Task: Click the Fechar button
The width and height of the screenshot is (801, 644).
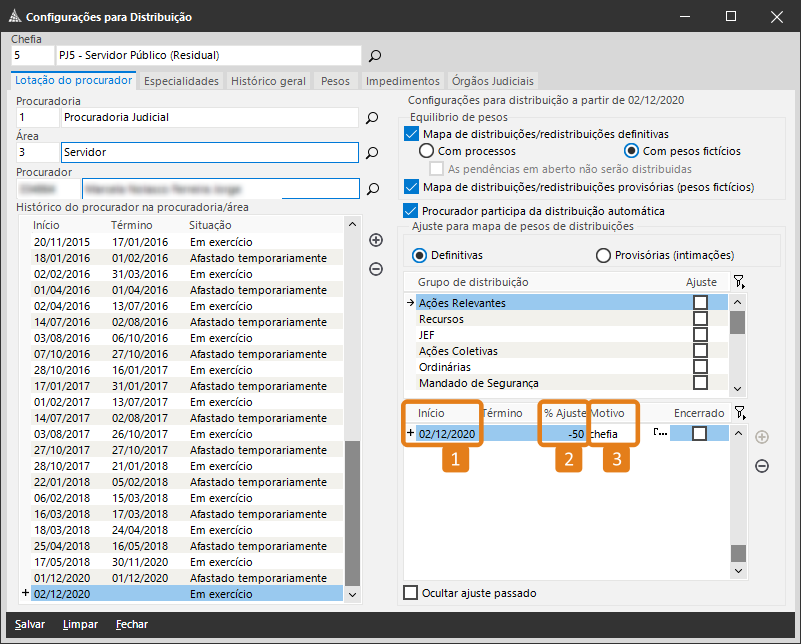Action: (131, 624)
